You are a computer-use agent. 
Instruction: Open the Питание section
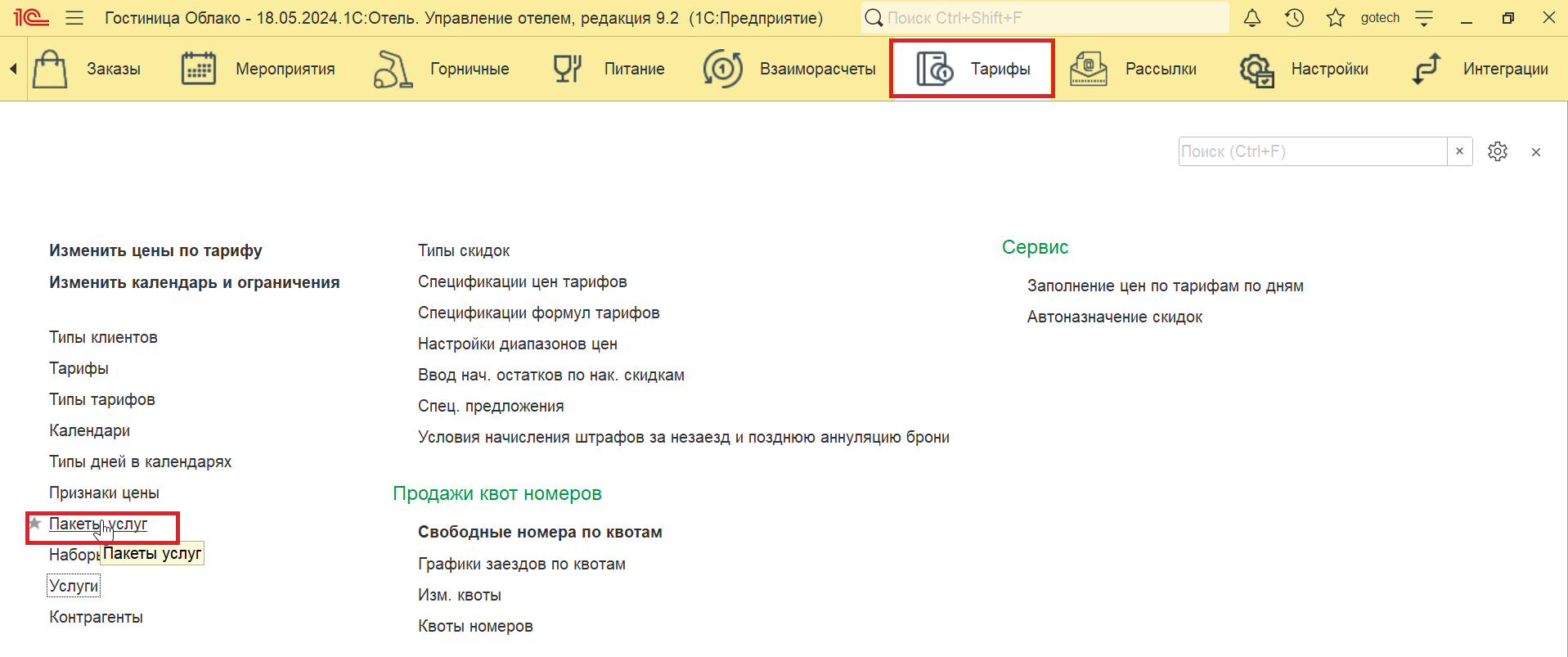[634, 69]
